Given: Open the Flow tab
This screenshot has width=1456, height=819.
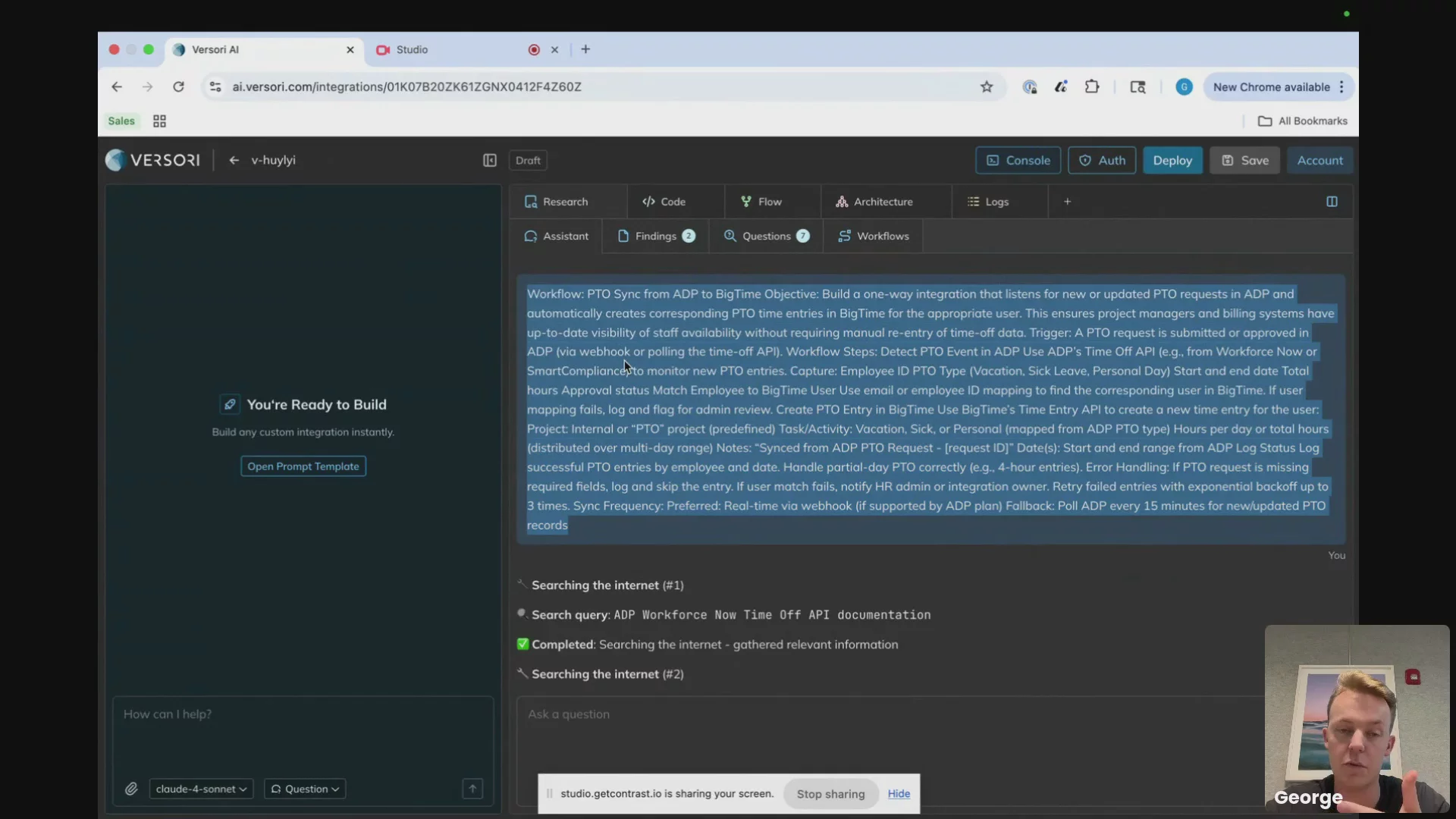Looking at the screenshot, I should click(761, 202).
